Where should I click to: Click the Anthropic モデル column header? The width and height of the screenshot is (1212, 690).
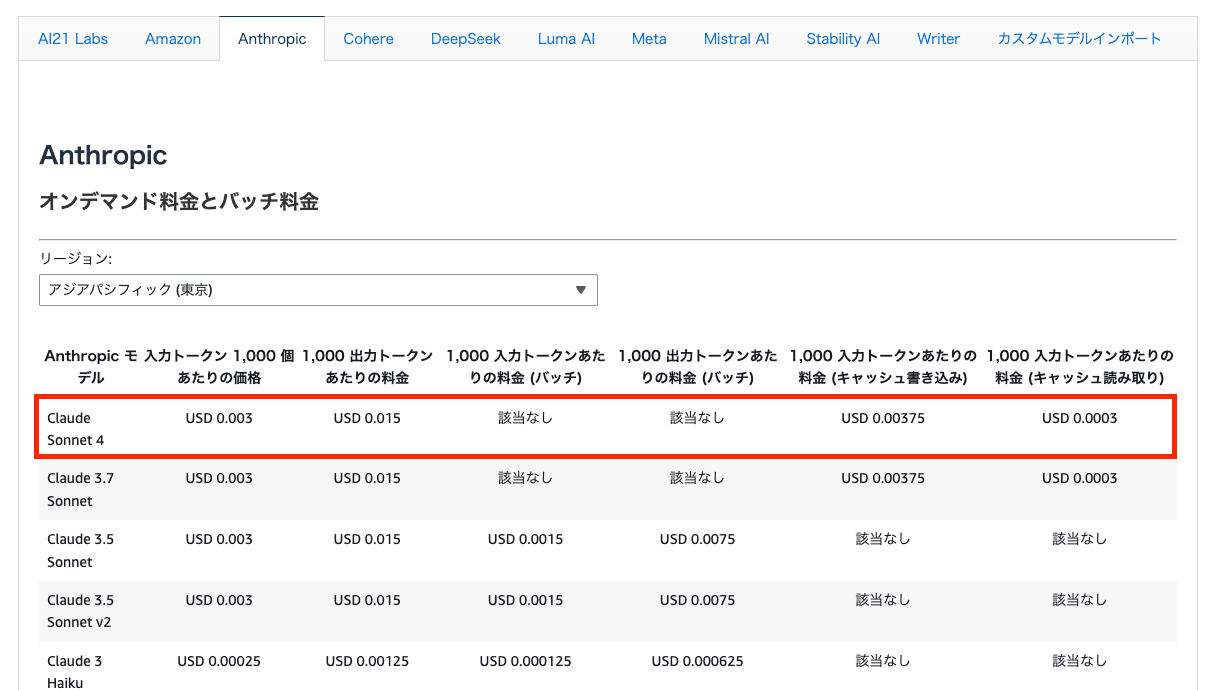coord(90,367)
